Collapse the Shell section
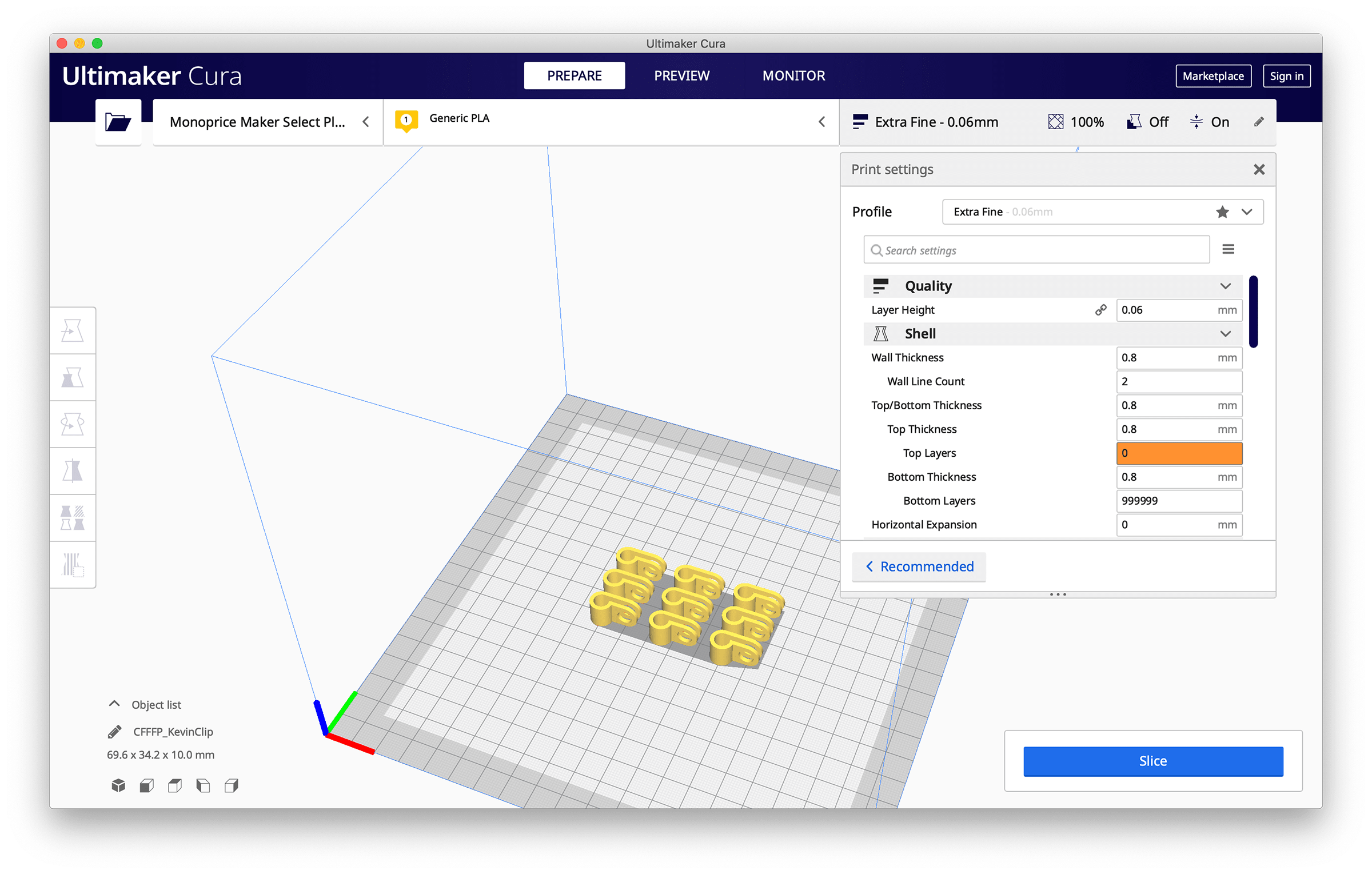Image resolution: width=1372 pixels, height=874 pixels. (1225, 334)
